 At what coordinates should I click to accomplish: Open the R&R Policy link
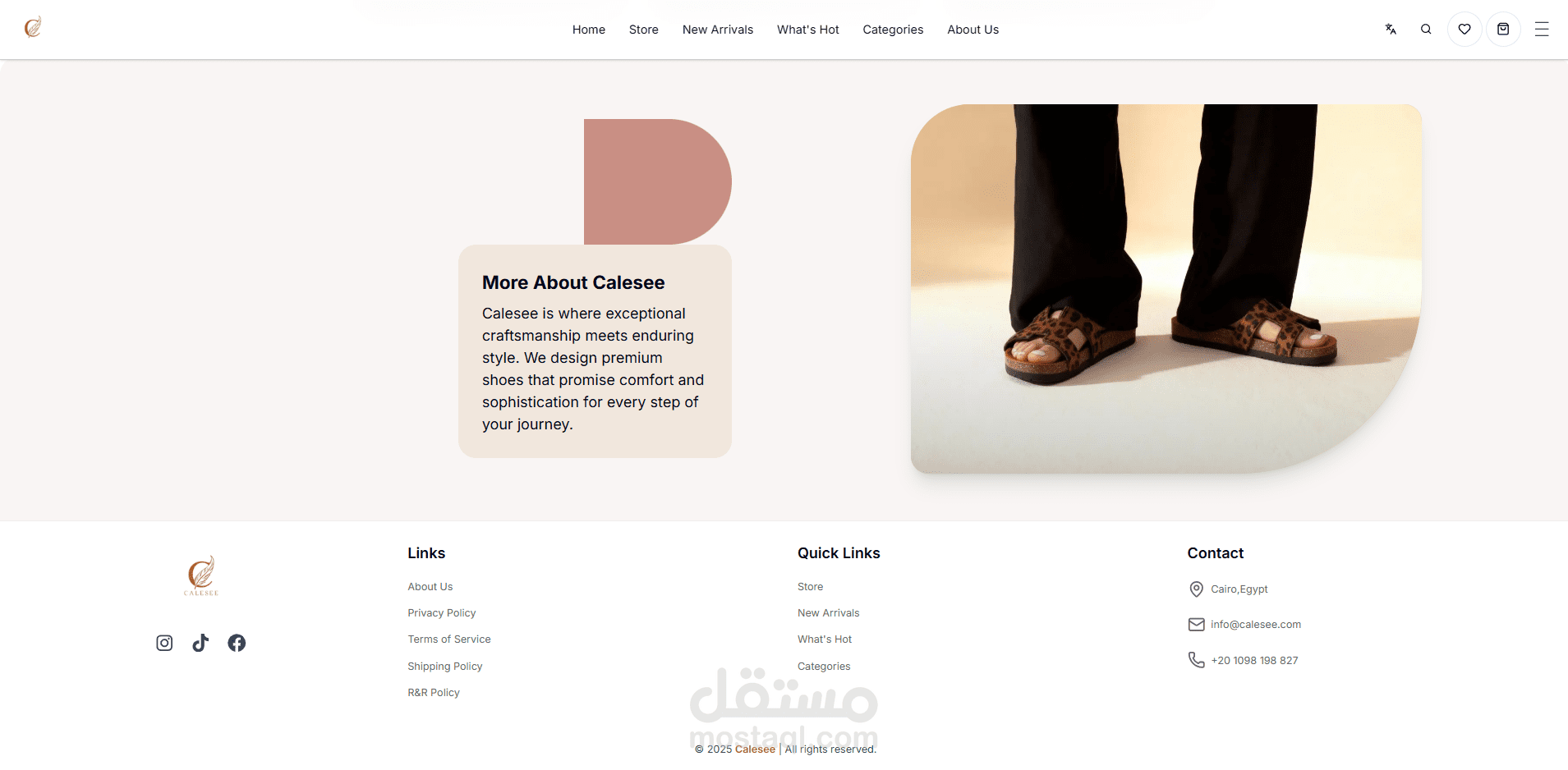[434, 693]
